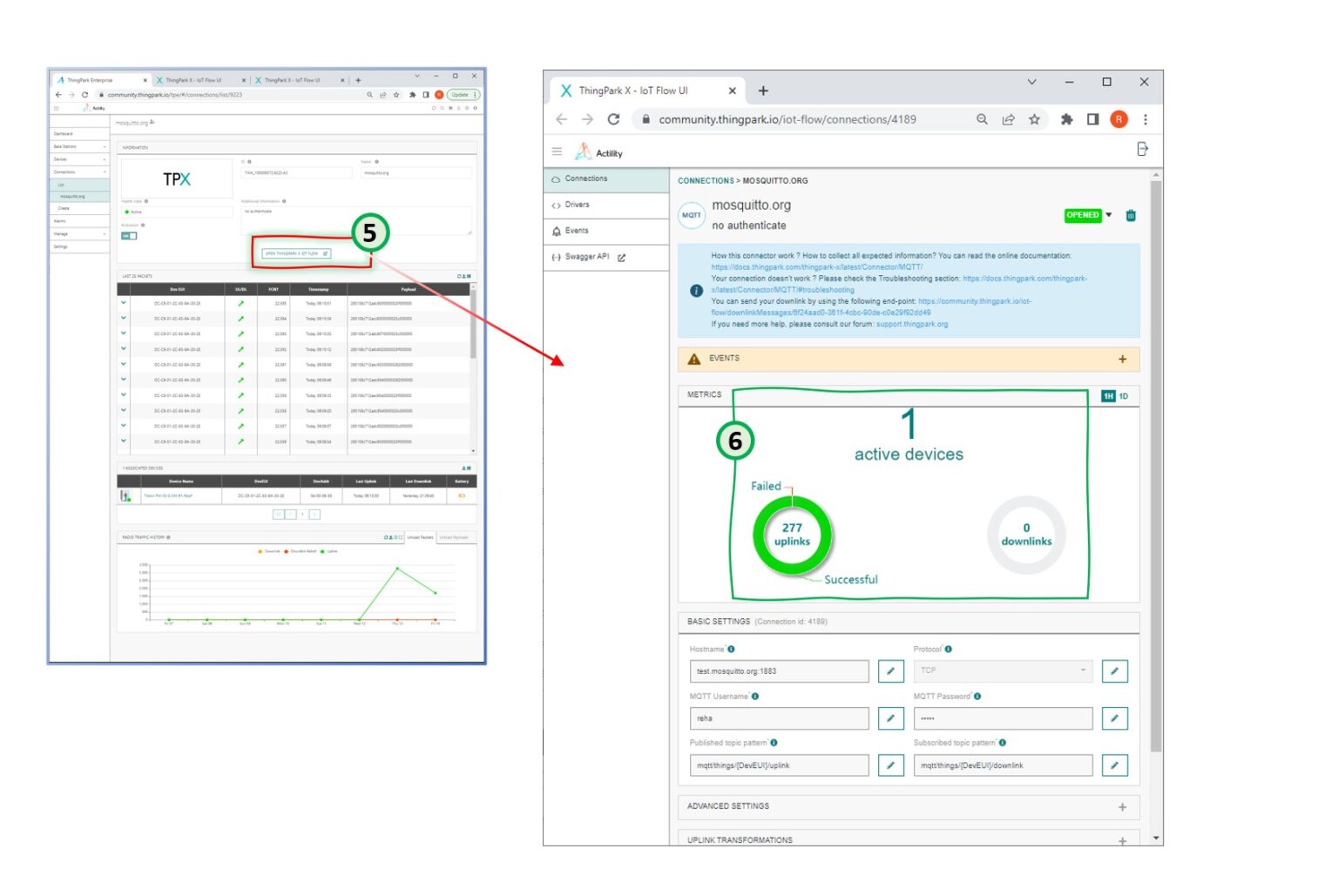The height and width of the screenshot is (896, 1338).
Task: Click the 0 downlinks donut chart
Action: [x=1026, y=536]
